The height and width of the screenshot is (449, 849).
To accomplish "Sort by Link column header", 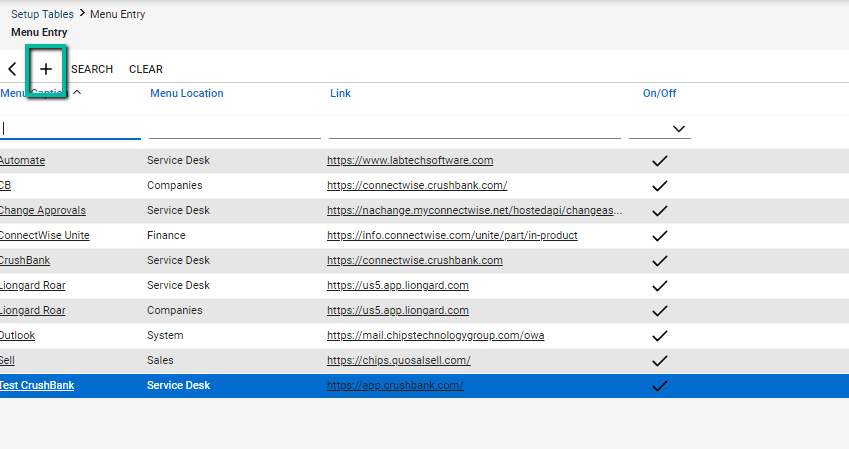I will pyautogui.click(x=341, y=93).
